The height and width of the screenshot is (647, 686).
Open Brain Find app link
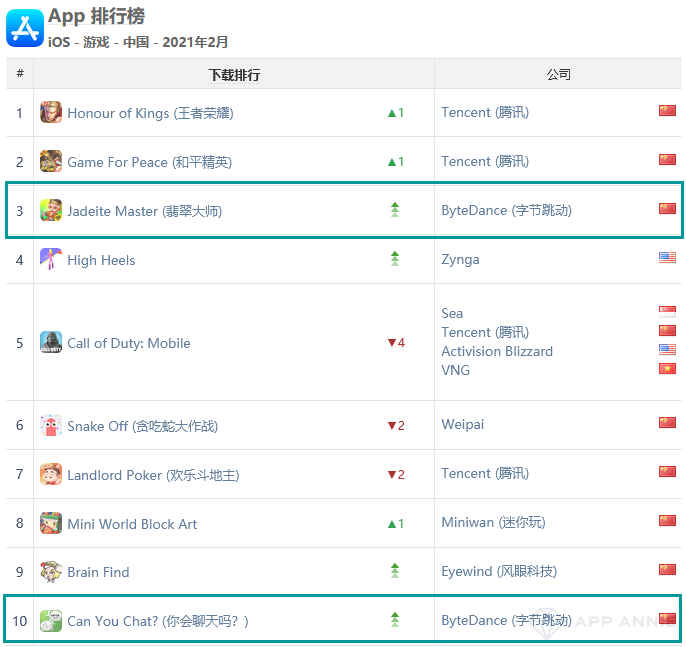[98, 572]
